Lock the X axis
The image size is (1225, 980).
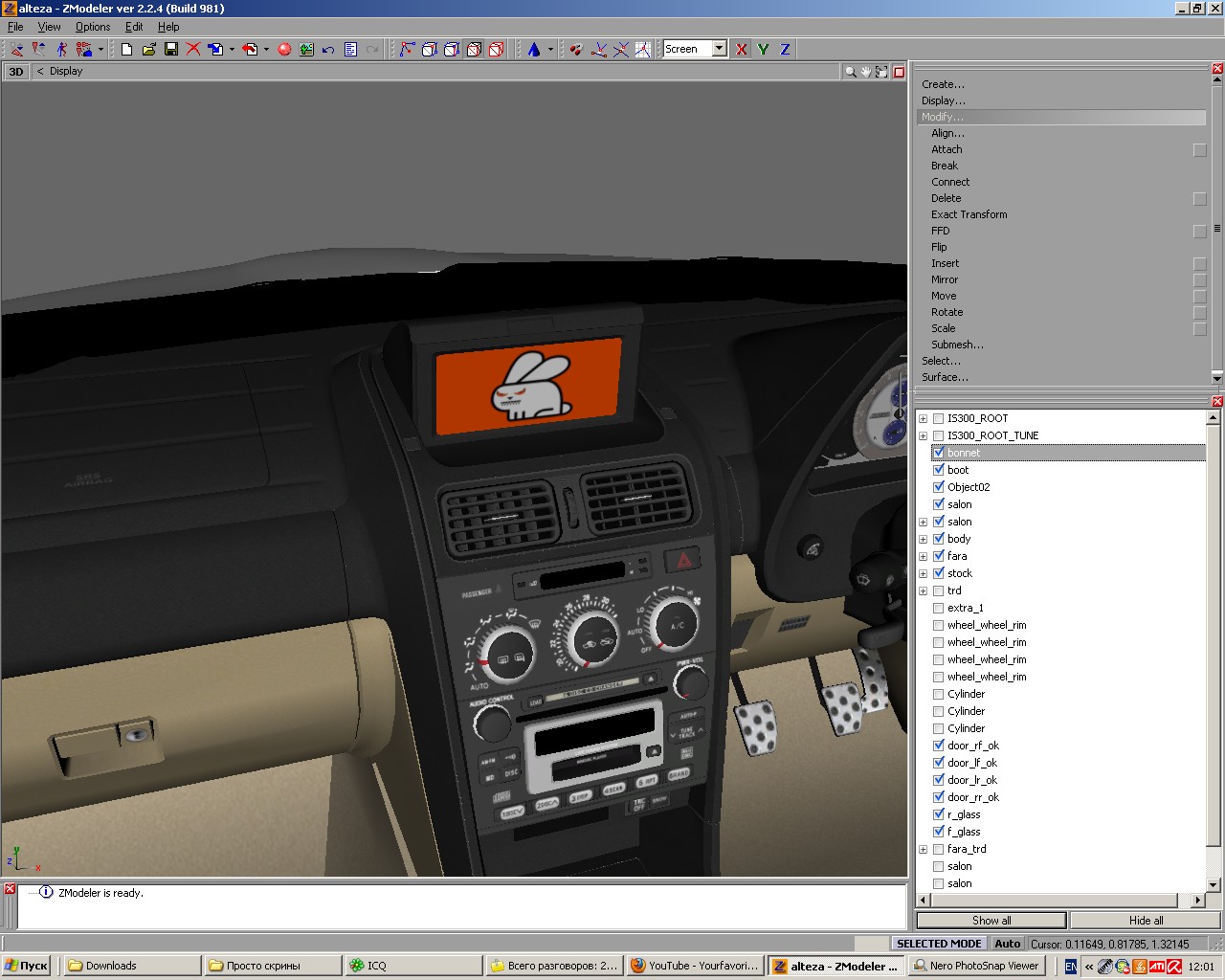coord(742,49)
